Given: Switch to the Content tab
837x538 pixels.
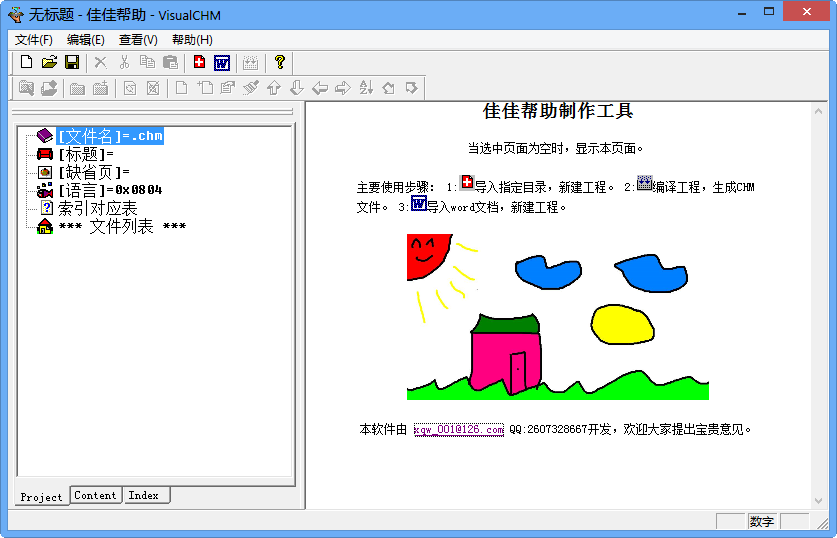Looking at the screenshot, I should point(96,495).
